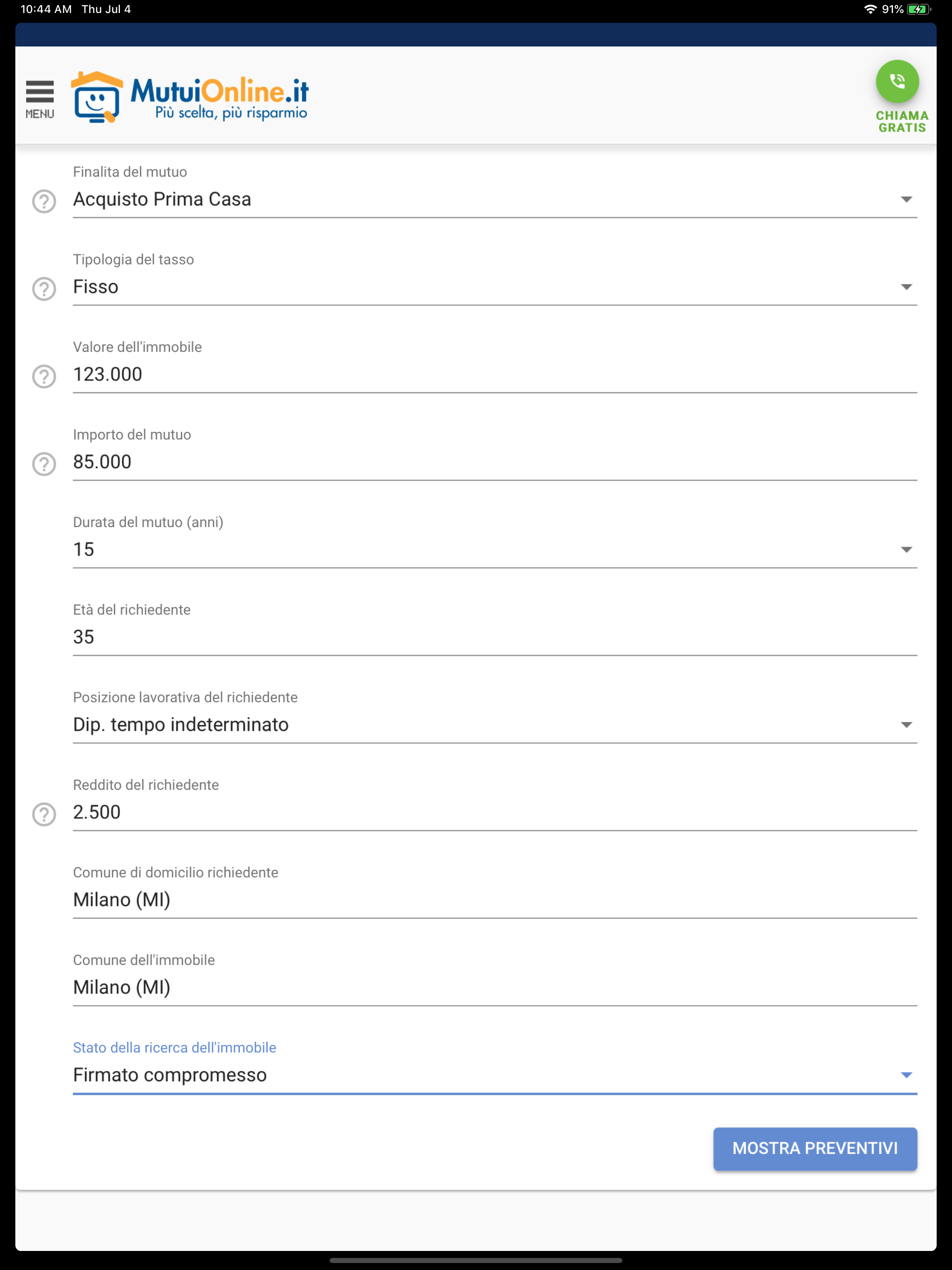Select the Età del richiedente field
Screen dimensions: 952x1270
pyautogui.click(x=494, y=637)
